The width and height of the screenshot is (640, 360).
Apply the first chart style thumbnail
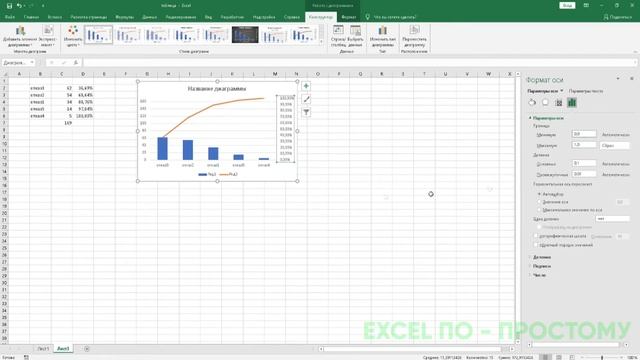pos(98,35)
